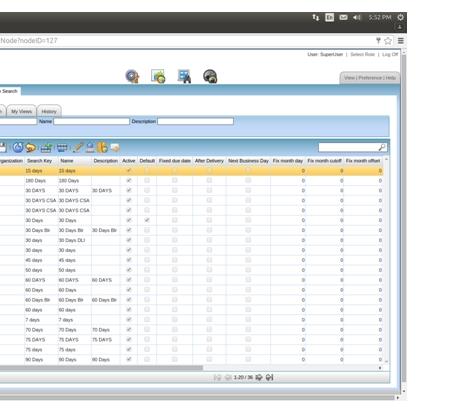Screen dimensions: 464x408
Task: Open the sound volume indicator
Action: pyautogui.click(x=357, y=17)
